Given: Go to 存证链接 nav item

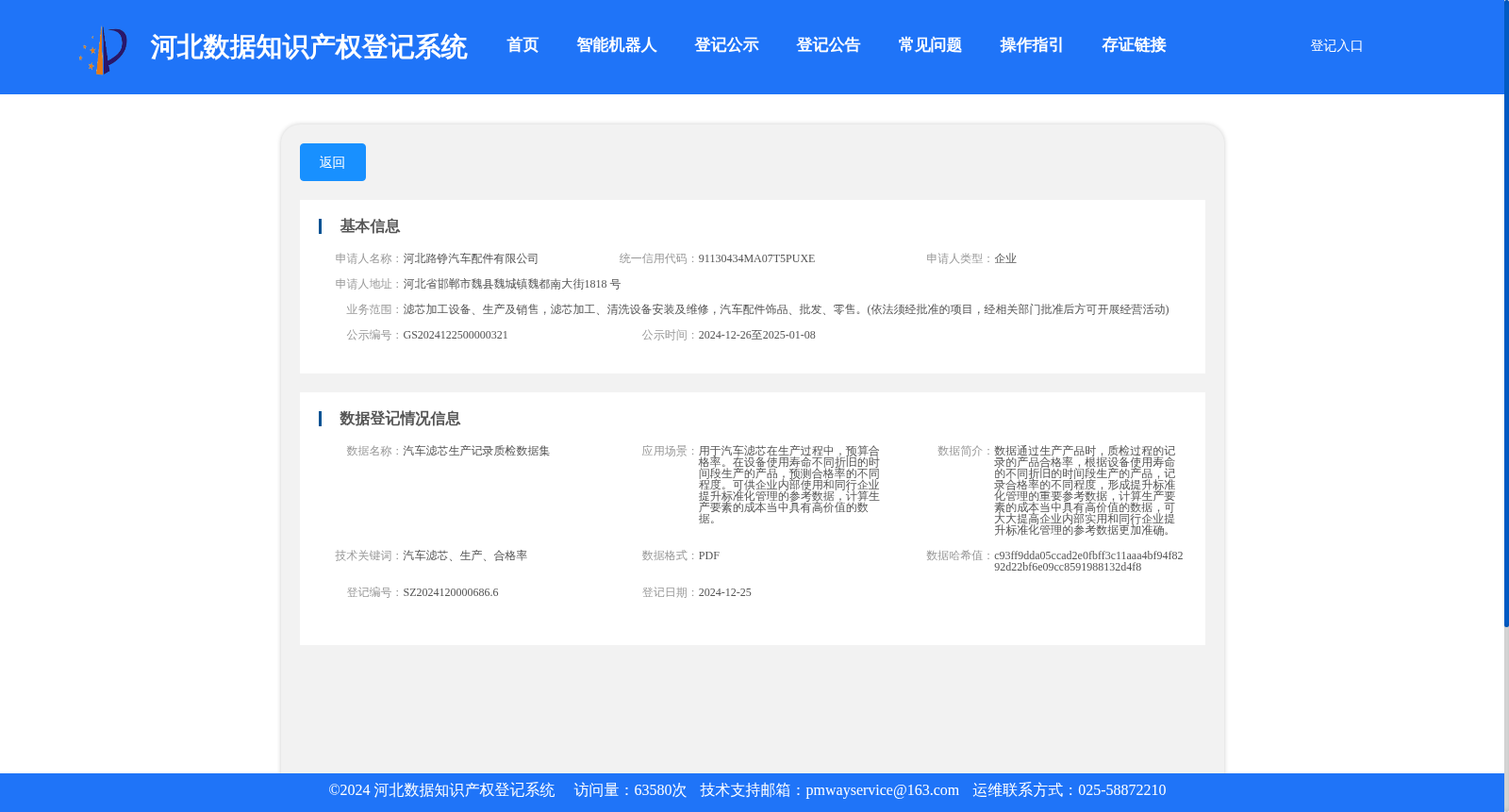Looking at the screenshot, I should point(1134,45).
